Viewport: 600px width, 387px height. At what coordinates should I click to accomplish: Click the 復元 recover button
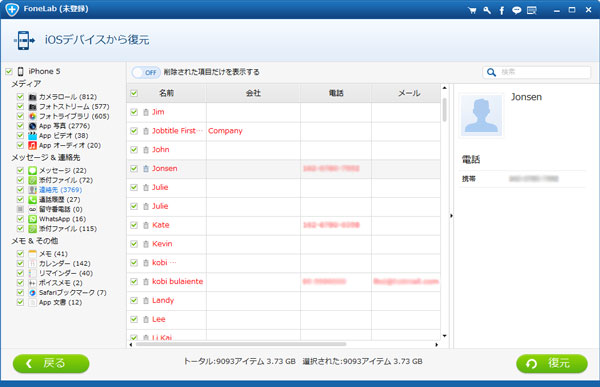[x=552, y=363]
